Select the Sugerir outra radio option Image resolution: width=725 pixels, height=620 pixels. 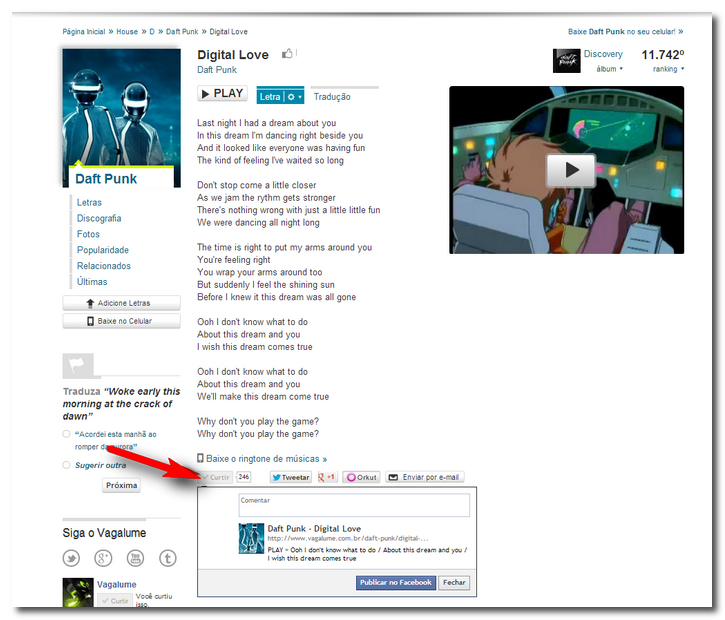tap(66, 465)
